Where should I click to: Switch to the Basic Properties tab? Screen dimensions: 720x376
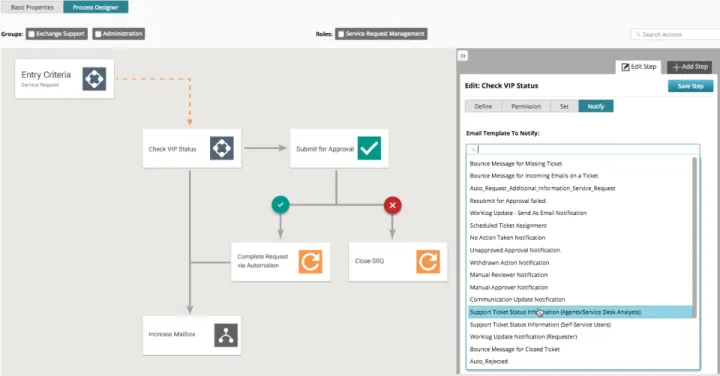click(x=32, y=7)
